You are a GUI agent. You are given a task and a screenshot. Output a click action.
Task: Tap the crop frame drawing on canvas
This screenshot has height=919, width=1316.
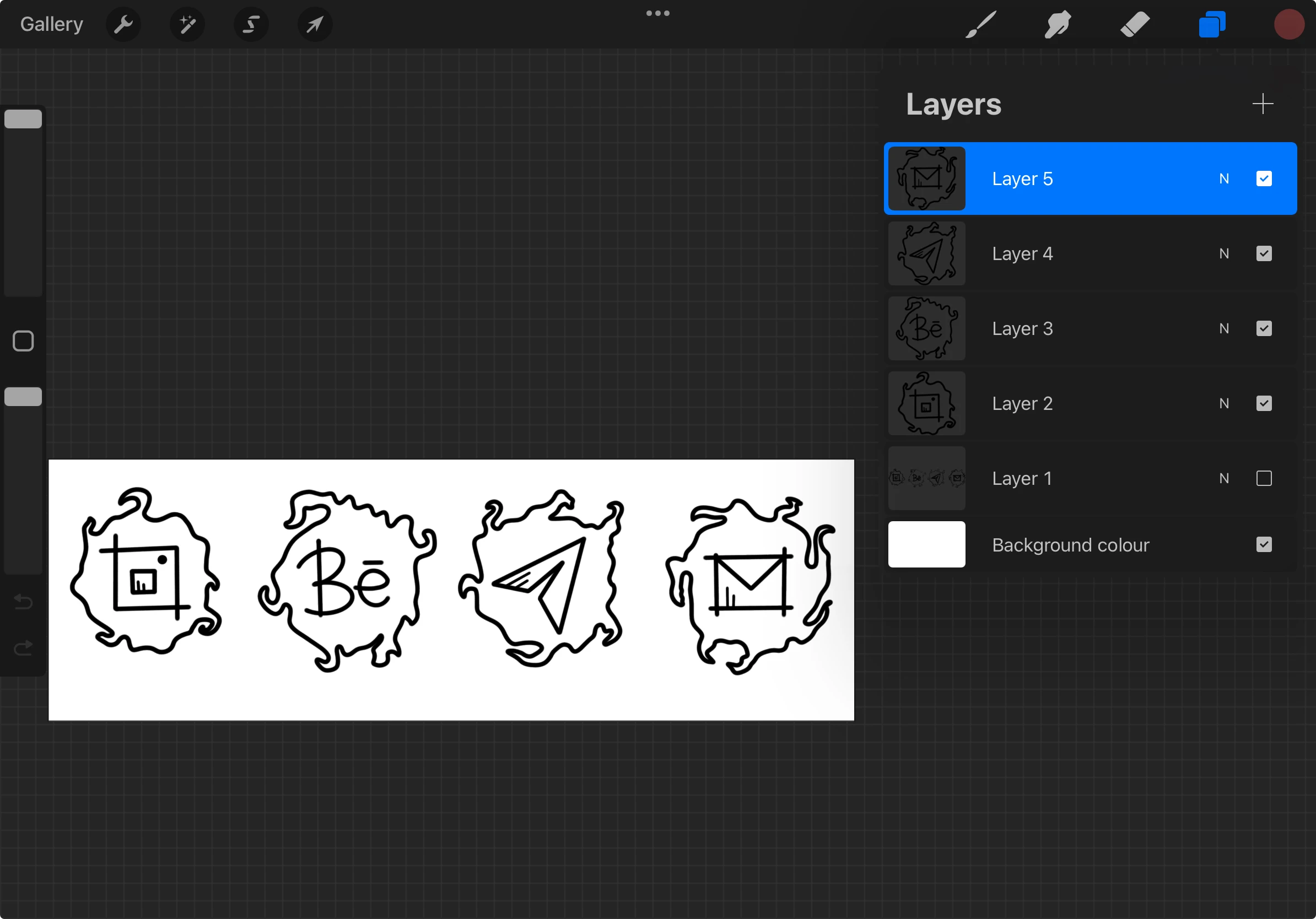coord(146,571)
